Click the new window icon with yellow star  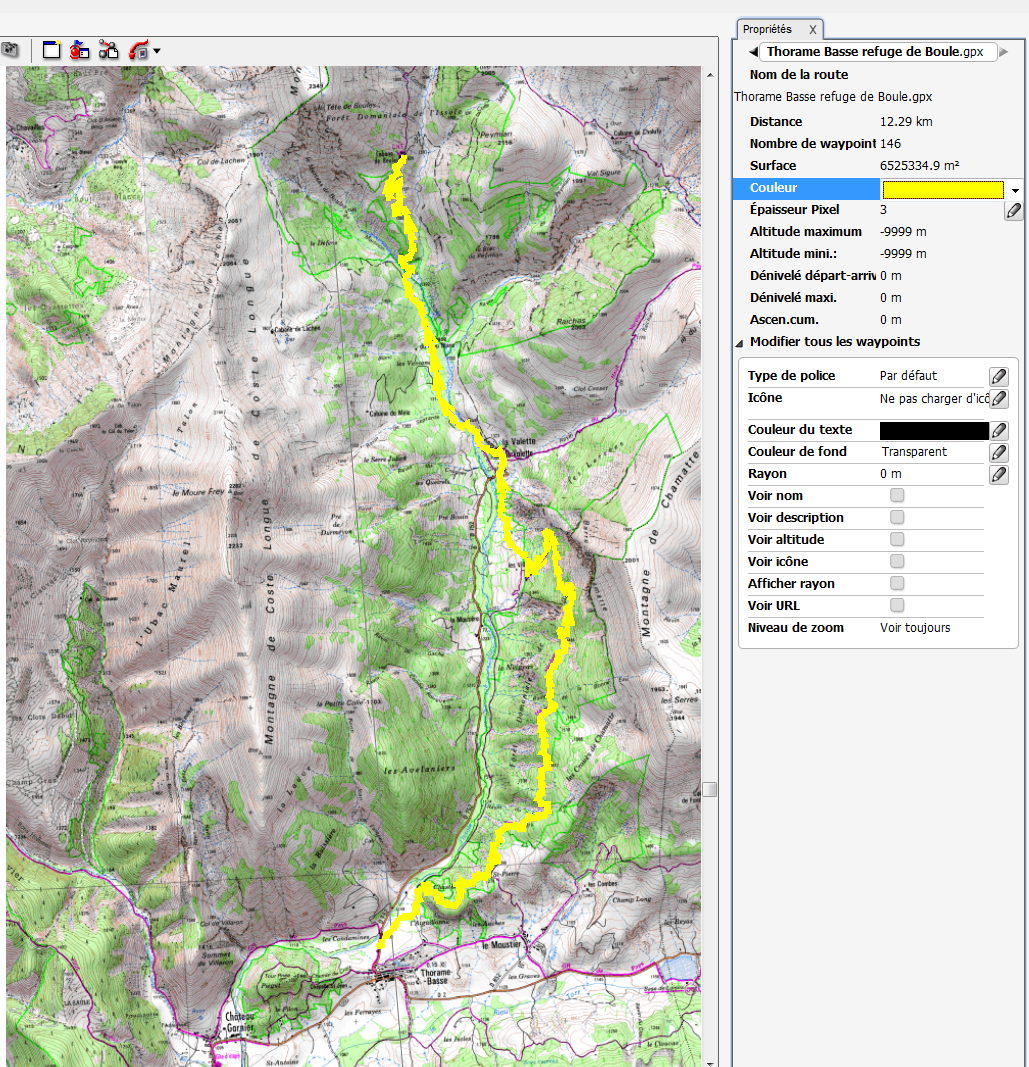point(52,50)
